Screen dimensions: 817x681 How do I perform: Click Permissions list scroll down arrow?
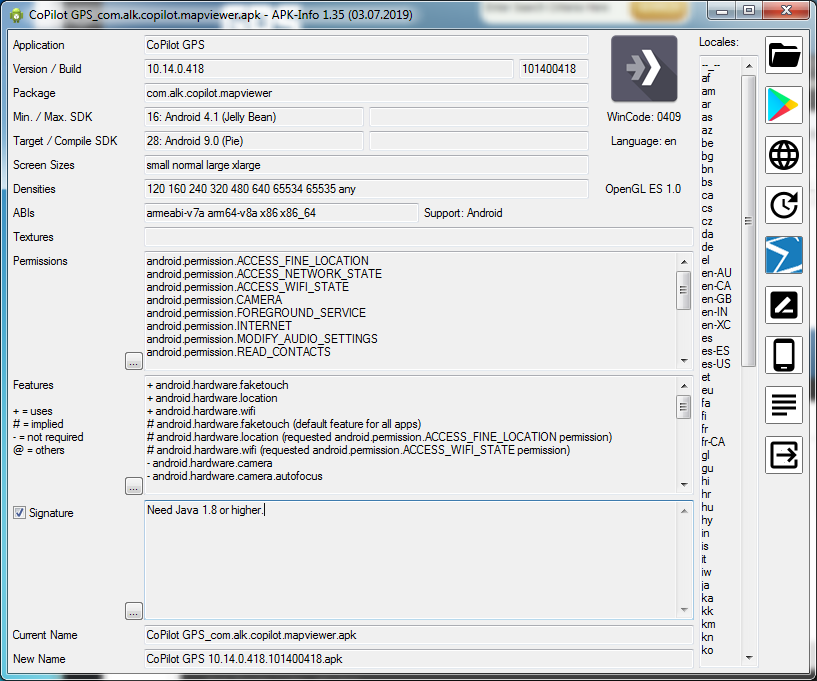[x=684, y=361]
